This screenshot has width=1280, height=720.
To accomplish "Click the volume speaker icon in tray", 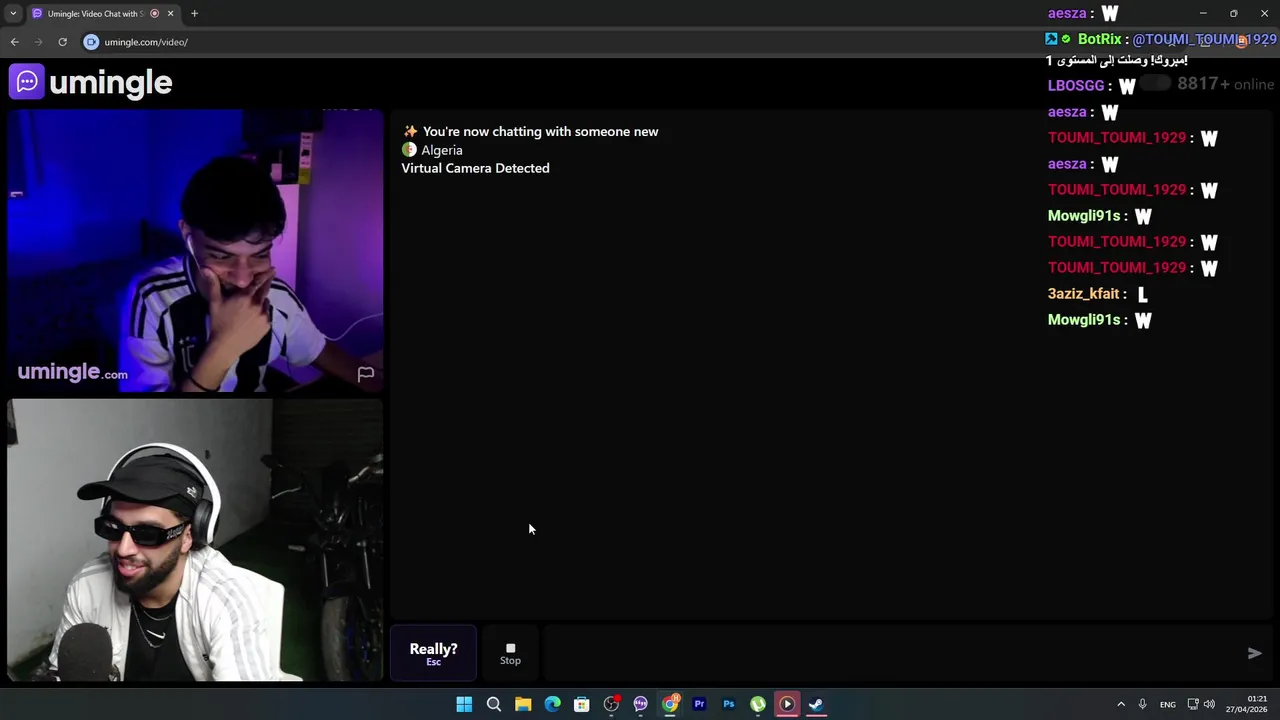I will [x=1209, y=704].
